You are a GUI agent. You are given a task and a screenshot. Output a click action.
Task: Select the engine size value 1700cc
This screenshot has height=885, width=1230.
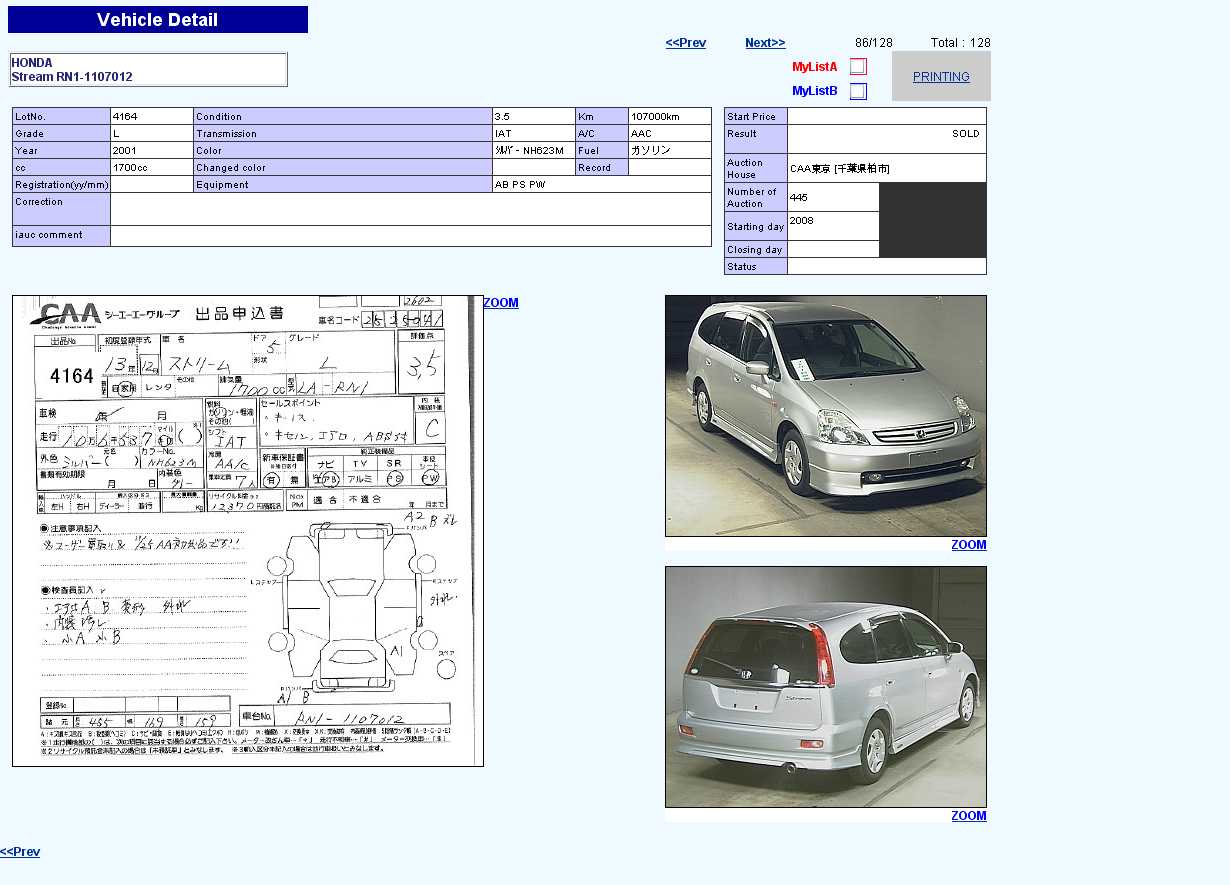coord(130,168)
